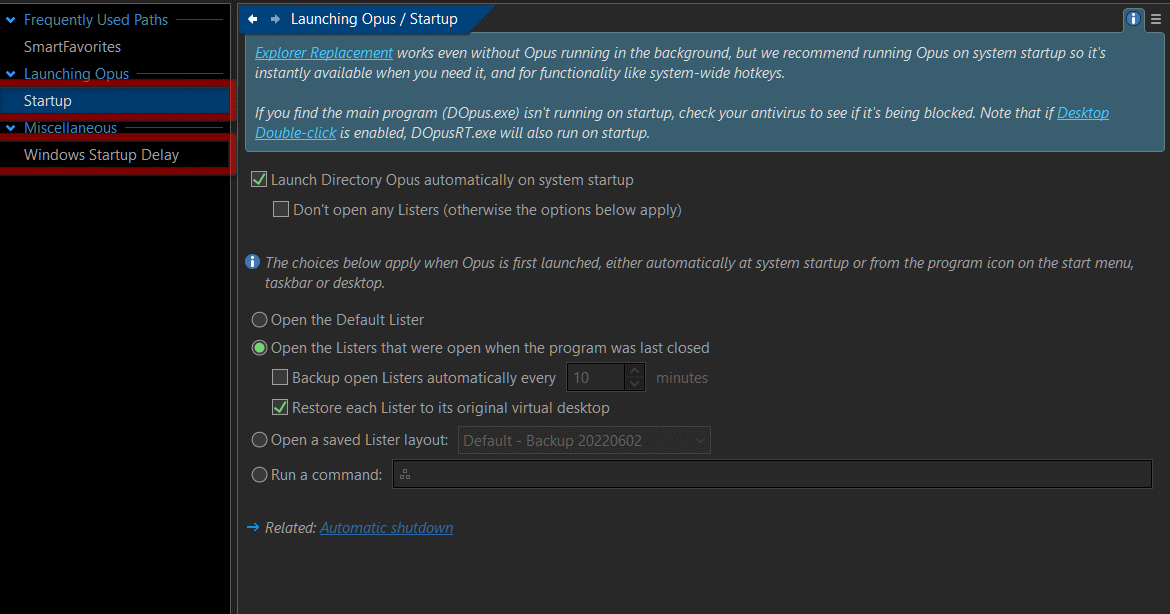Screen dimensions: 1170x614
Task: Click the back arrow navigation icon
Action: pos(253,19)
